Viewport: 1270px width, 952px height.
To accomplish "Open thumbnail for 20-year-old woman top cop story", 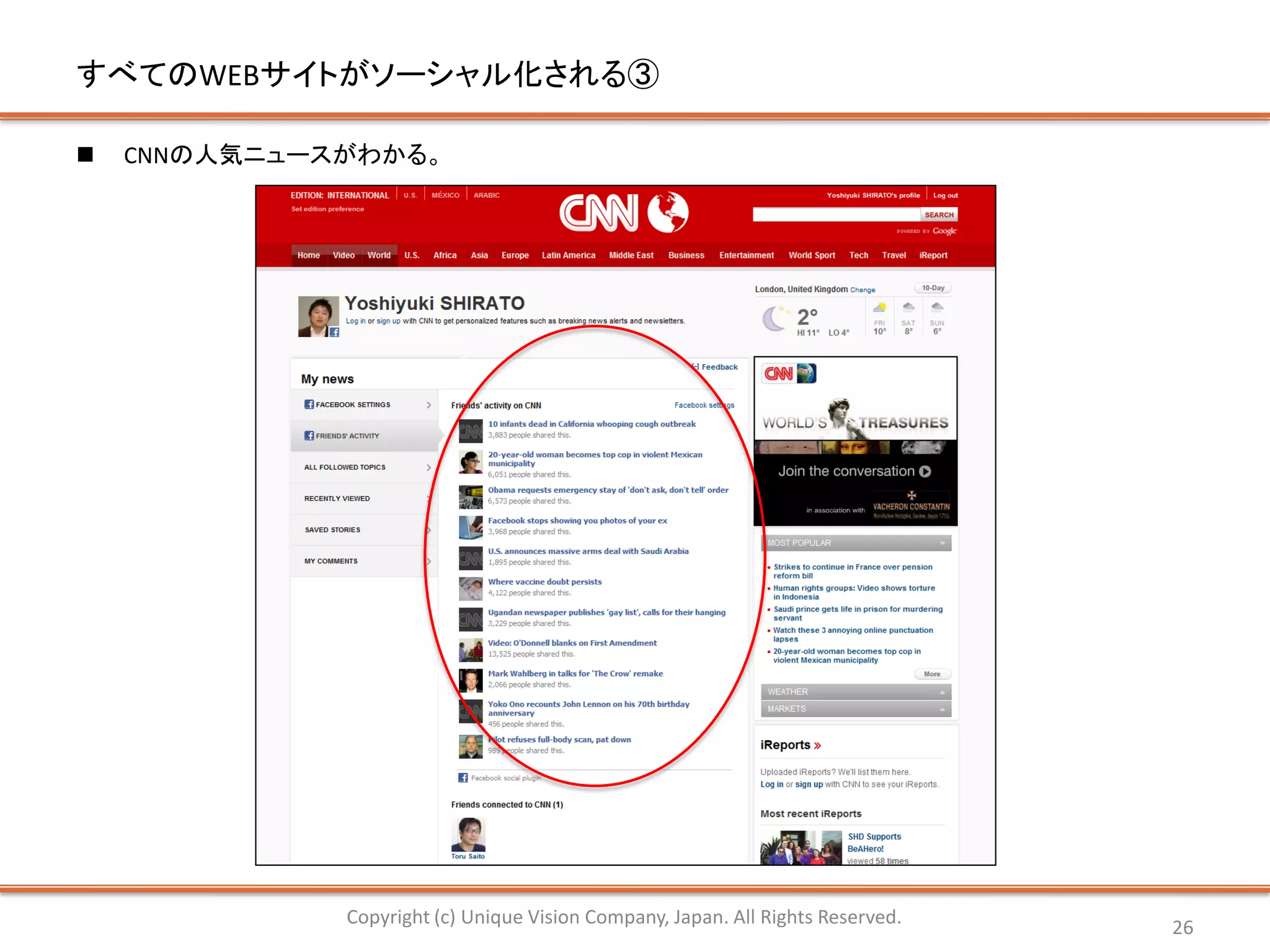I will 471,462.
